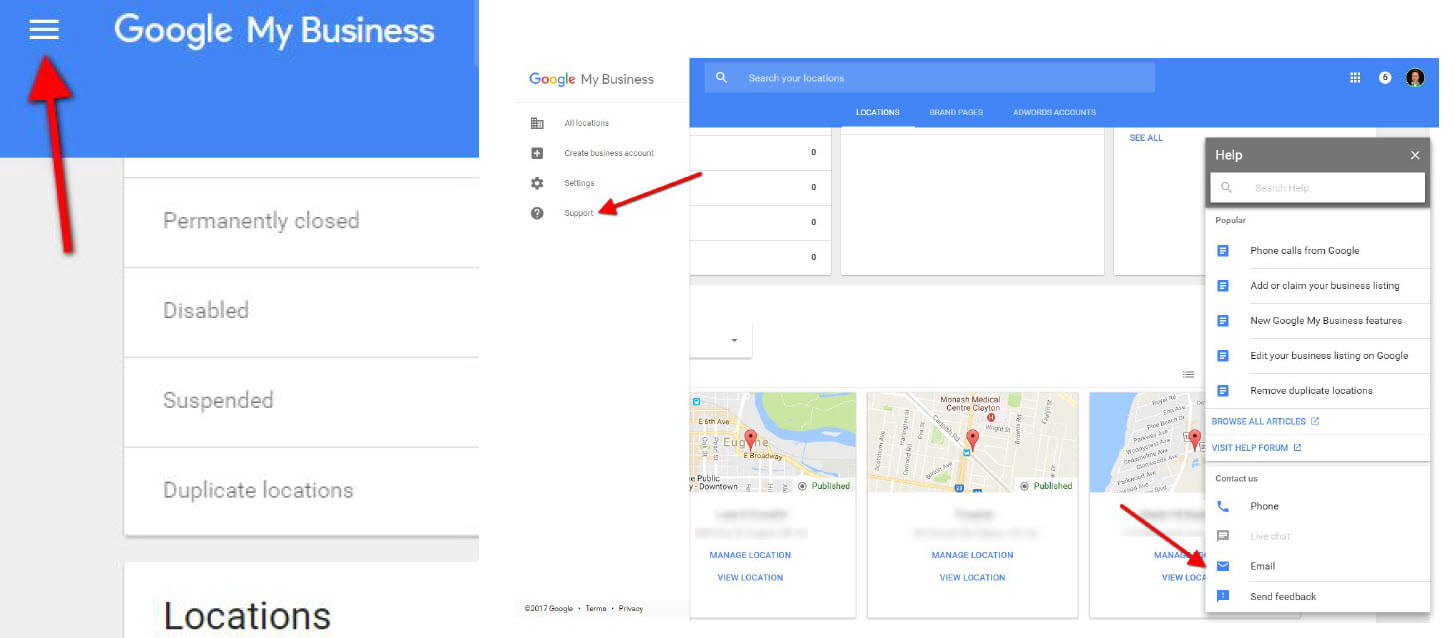Click the See All link
Screen dimensions: 1454x638
(x=1146, y=138)
